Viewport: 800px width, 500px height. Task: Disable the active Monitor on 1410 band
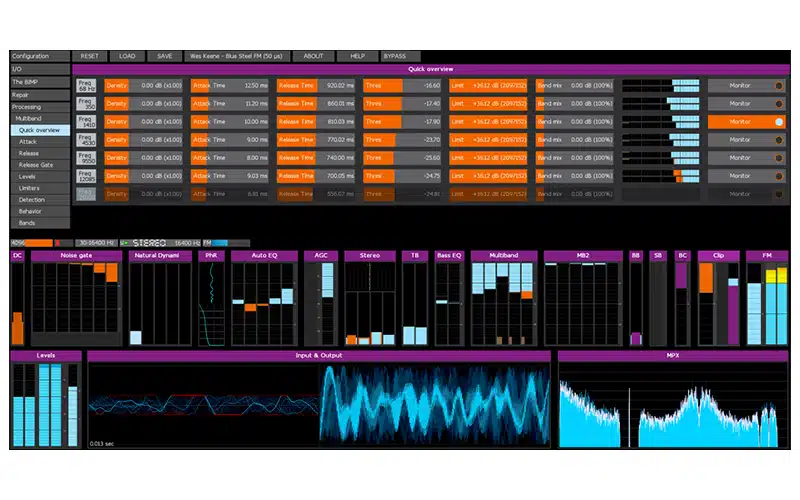746,121
